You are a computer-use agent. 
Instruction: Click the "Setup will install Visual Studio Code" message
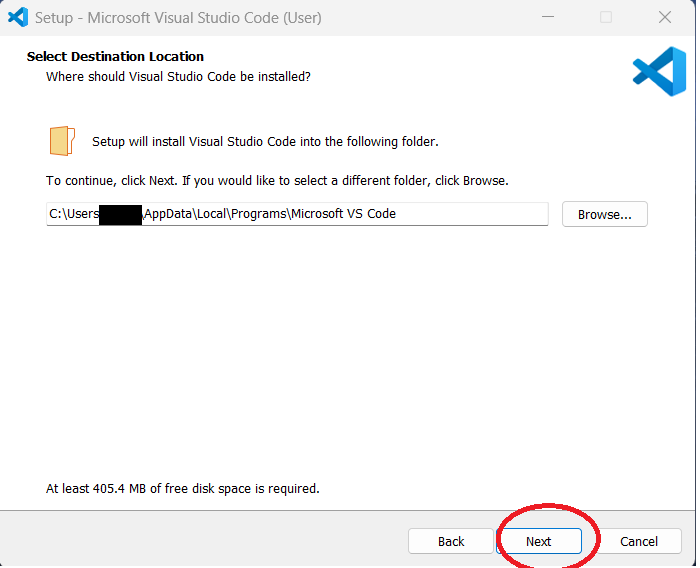click(265, 142)
